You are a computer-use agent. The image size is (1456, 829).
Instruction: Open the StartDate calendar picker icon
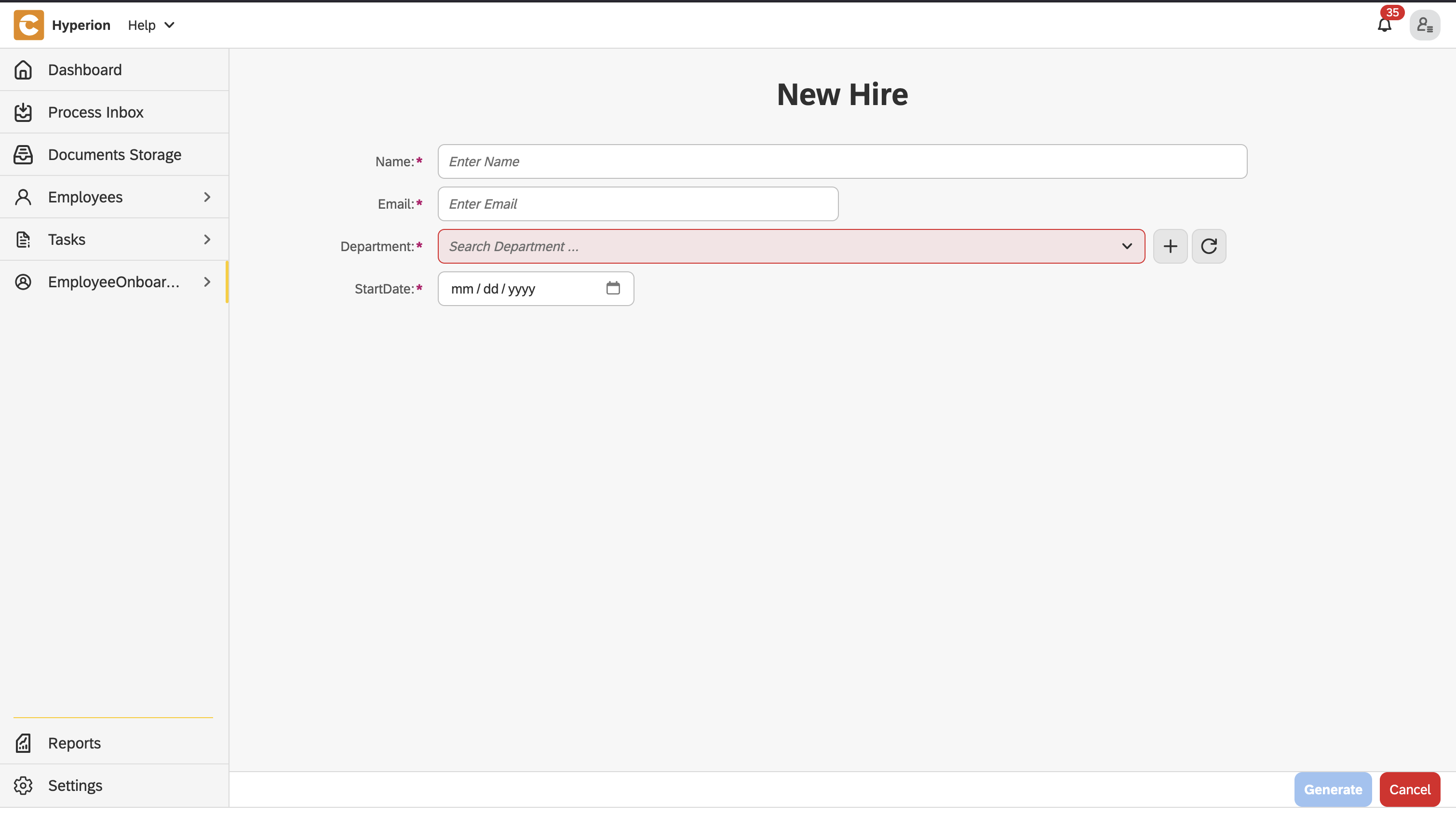613,288
